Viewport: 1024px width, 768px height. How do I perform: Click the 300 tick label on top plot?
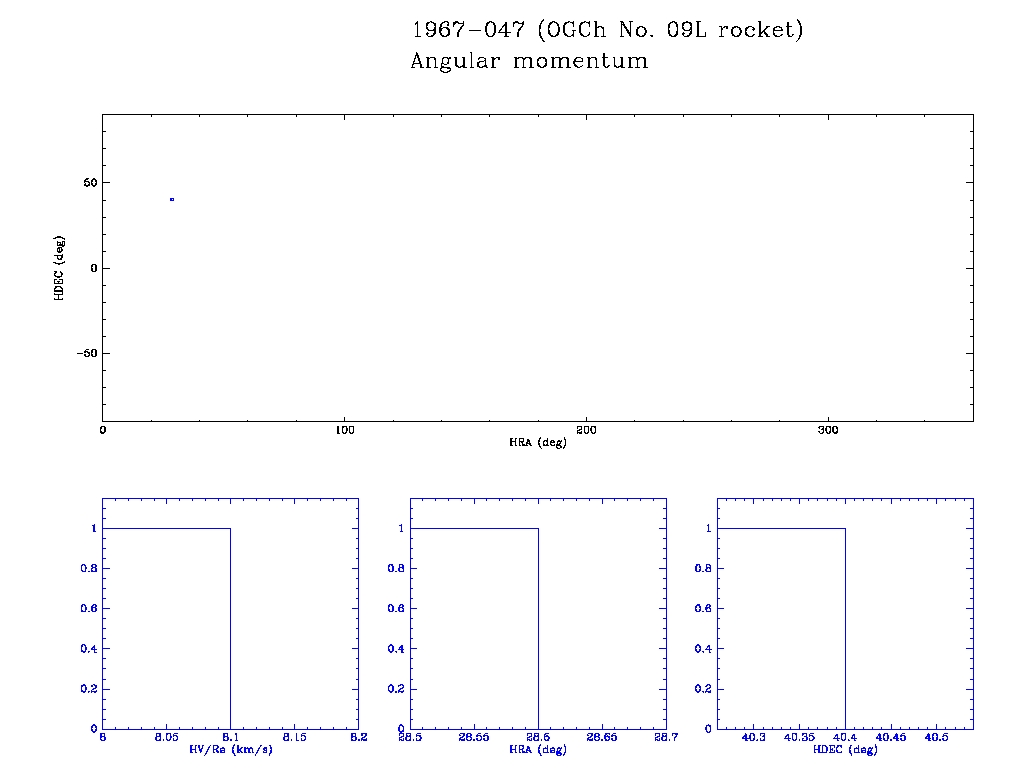pyautogui.click(x=828, y=431)
